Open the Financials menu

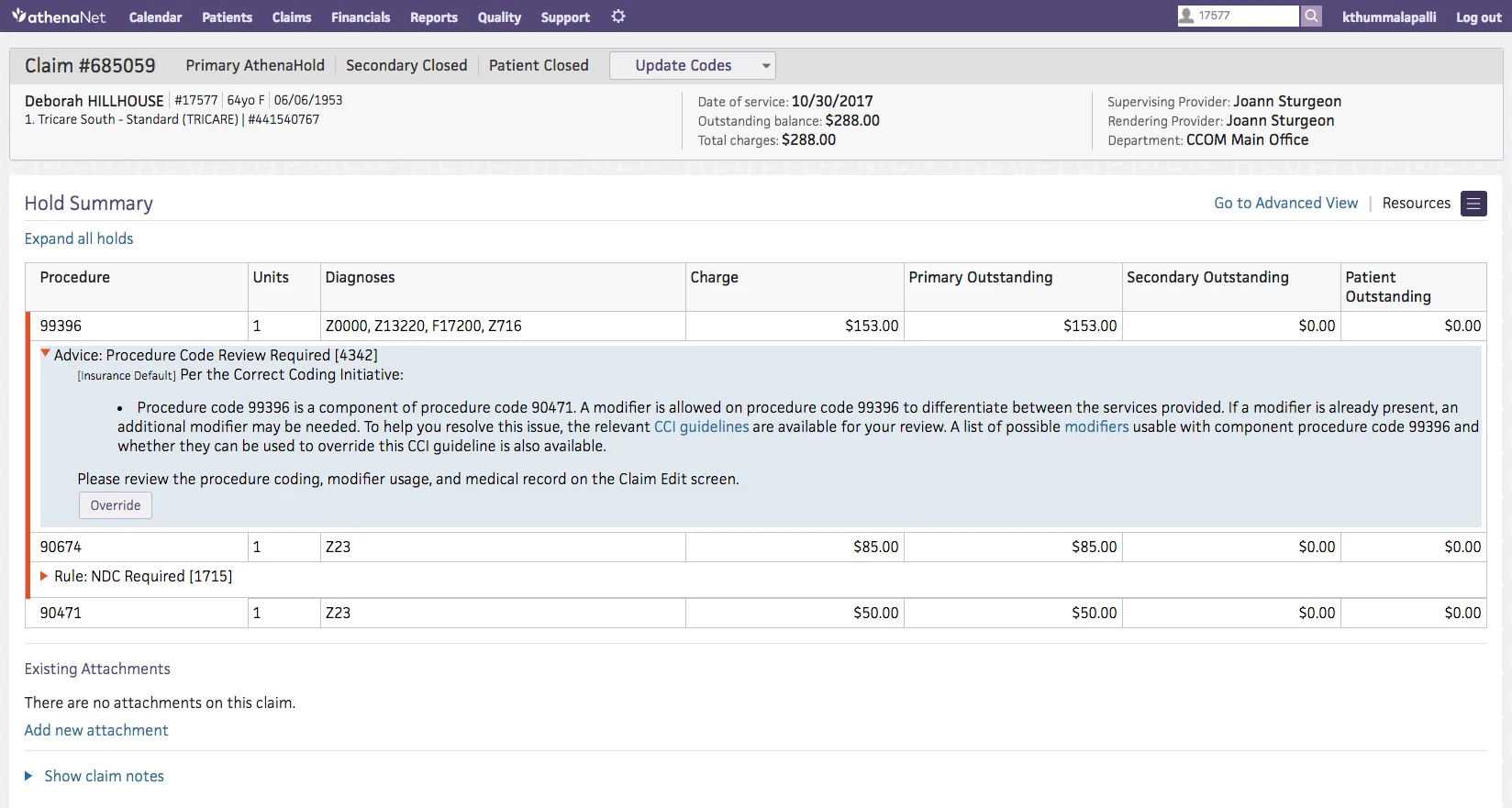(361, 17)
